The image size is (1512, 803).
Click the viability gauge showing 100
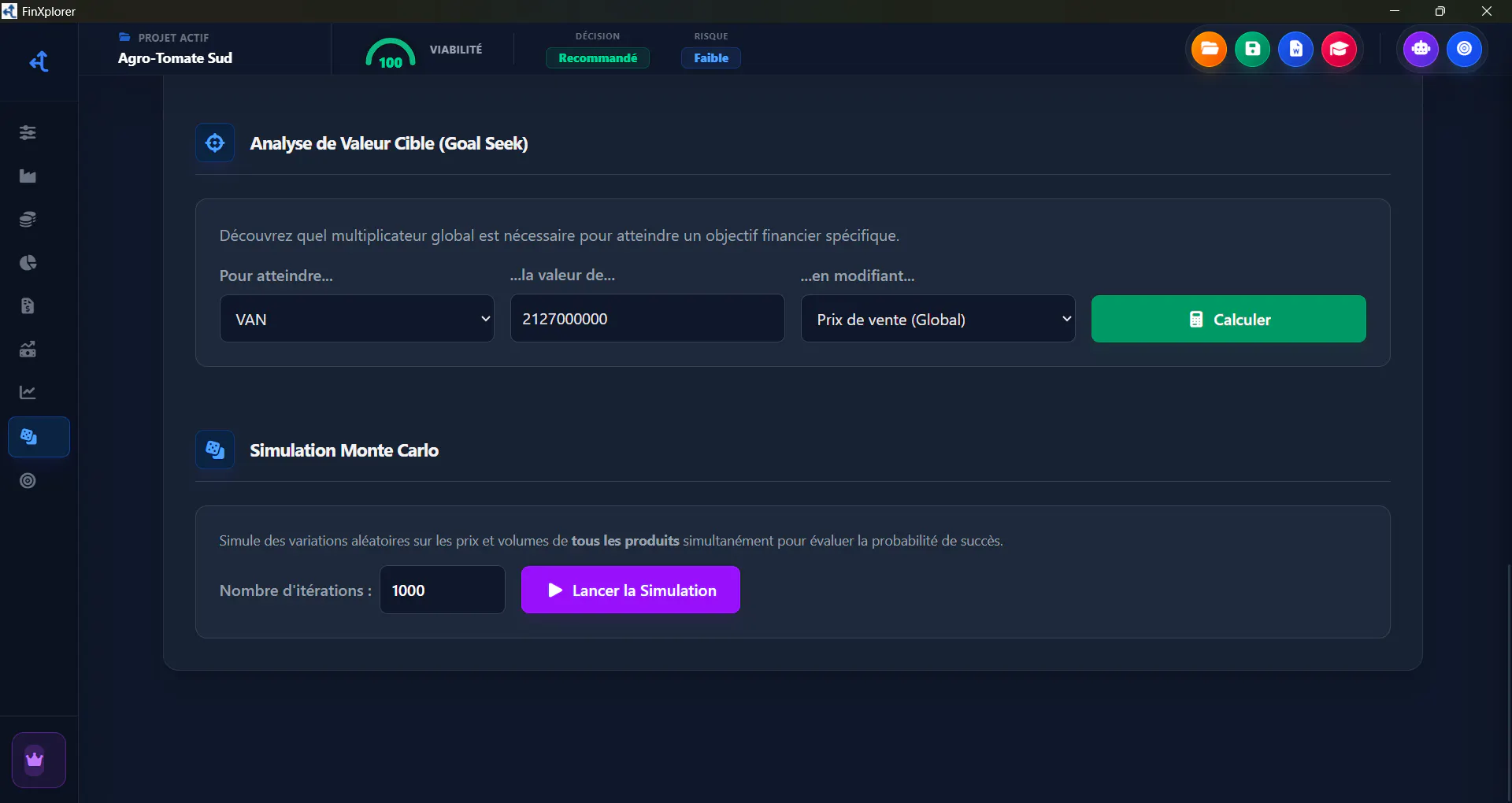point(391,54)
